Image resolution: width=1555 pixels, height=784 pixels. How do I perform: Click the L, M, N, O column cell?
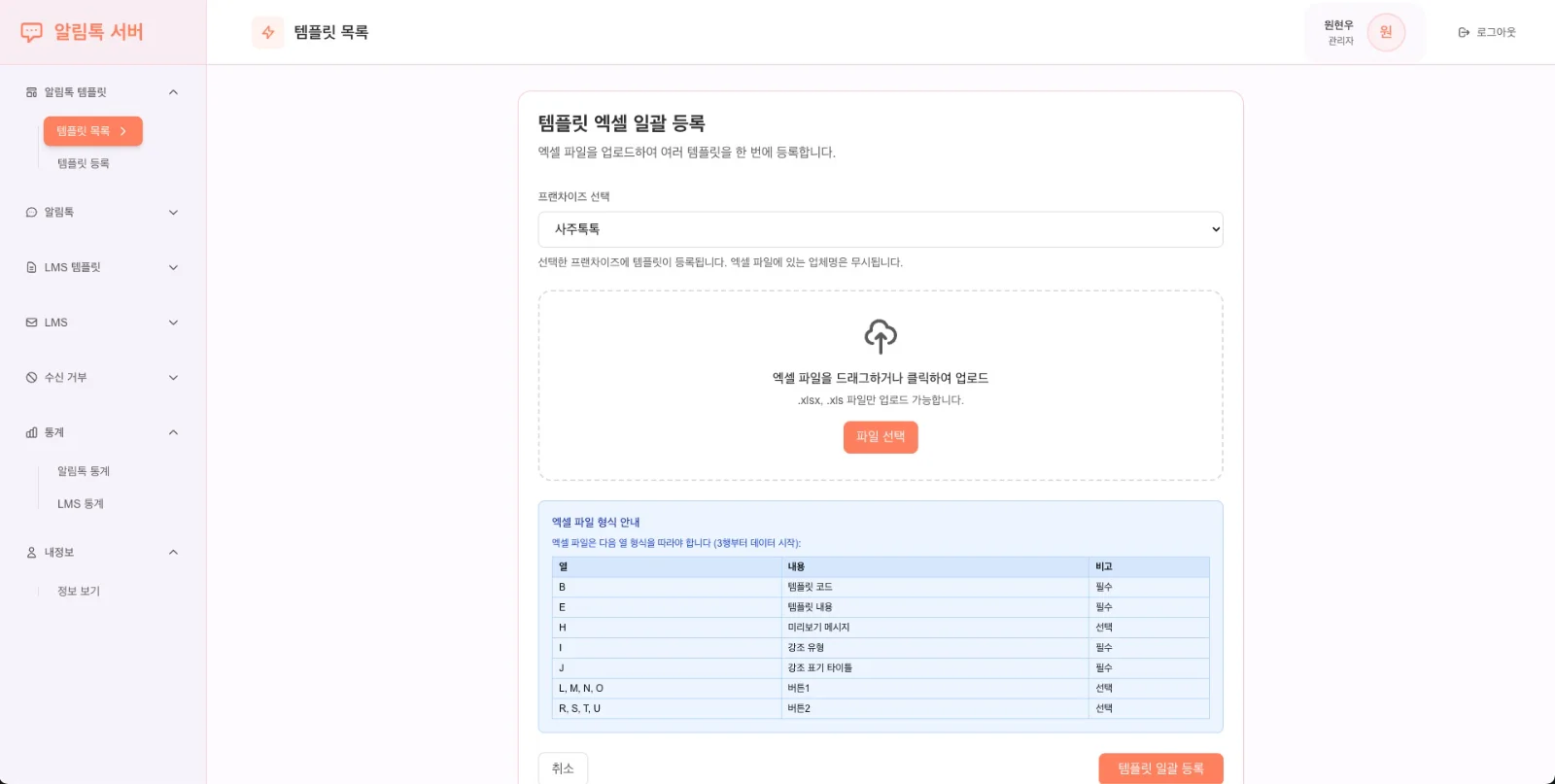pyautogui.click(x=667, y=688)
